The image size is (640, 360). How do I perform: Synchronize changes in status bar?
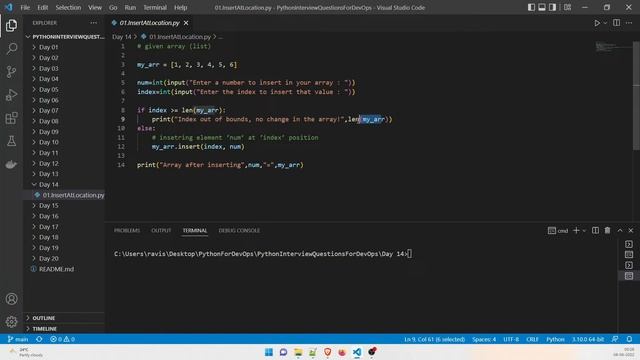(x=39, y=339)
